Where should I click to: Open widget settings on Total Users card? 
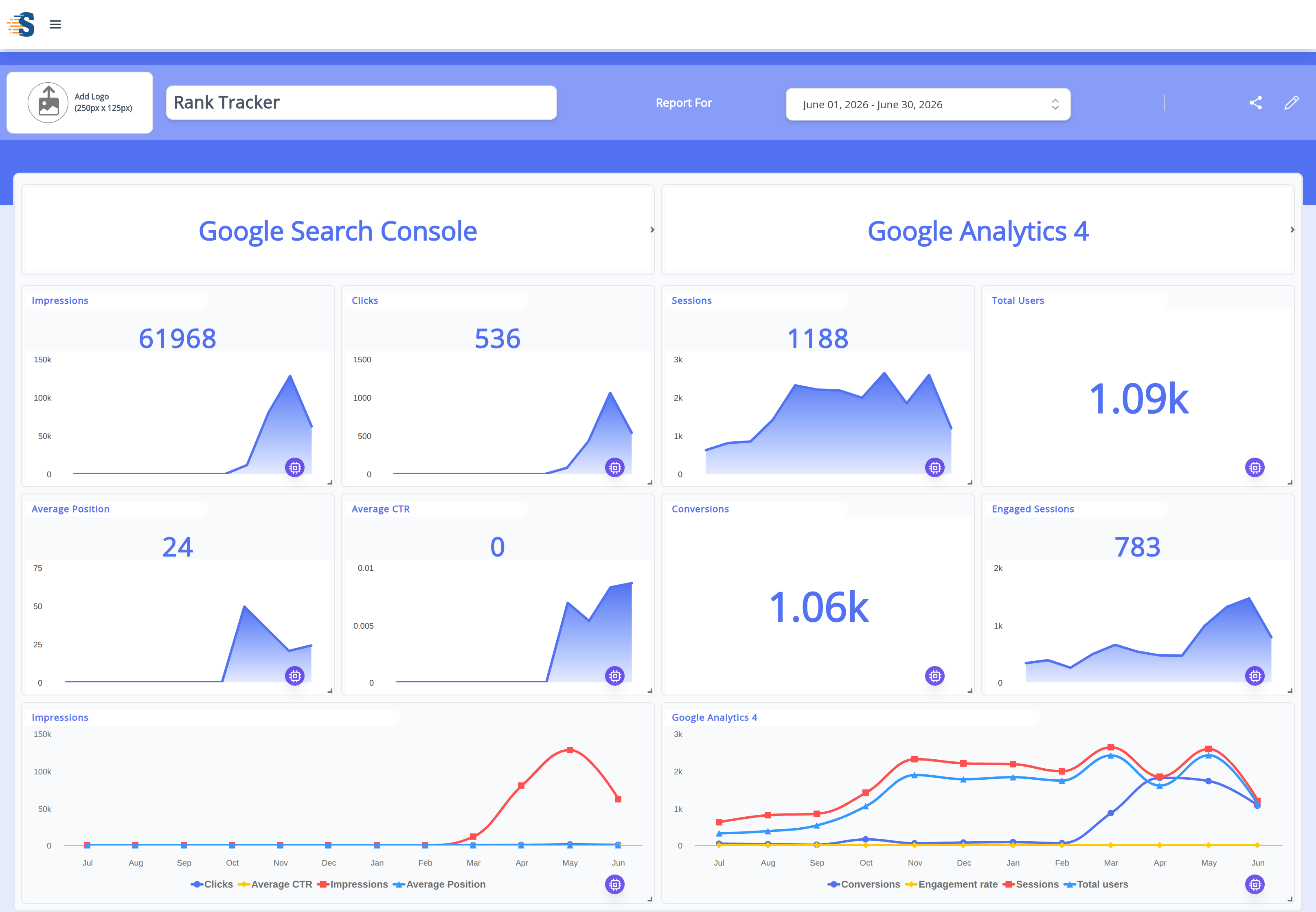(1255, 467)
